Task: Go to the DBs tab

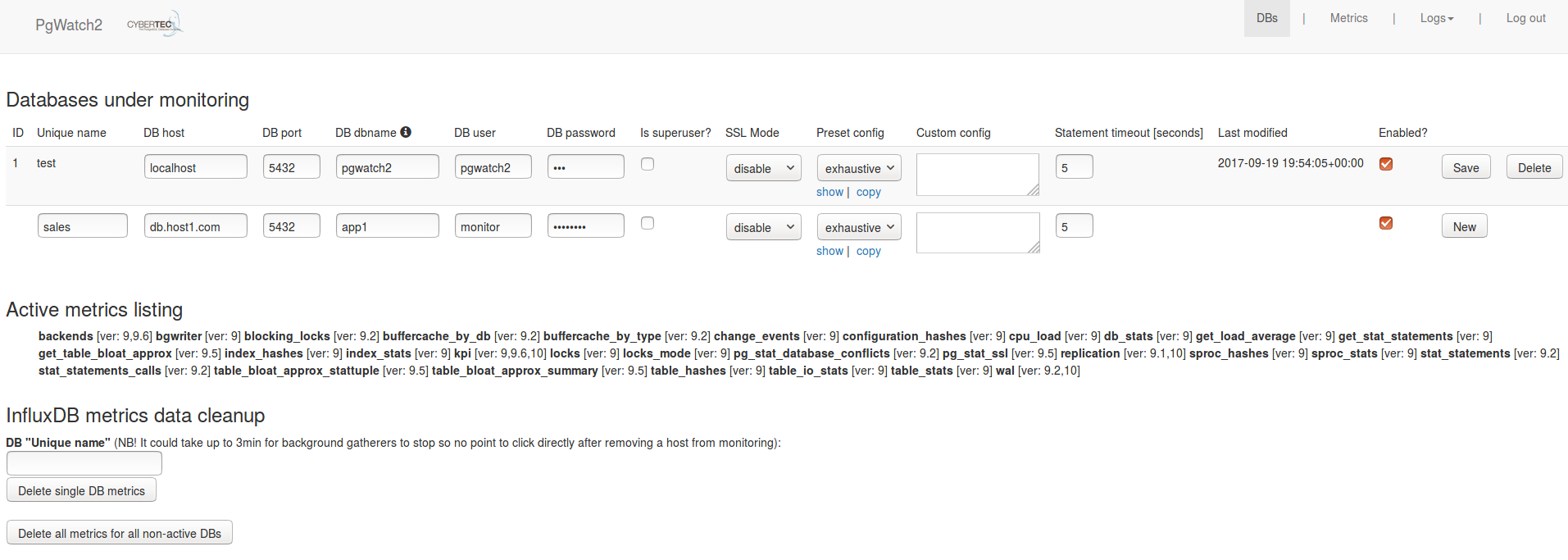Action: point(1266,18)
